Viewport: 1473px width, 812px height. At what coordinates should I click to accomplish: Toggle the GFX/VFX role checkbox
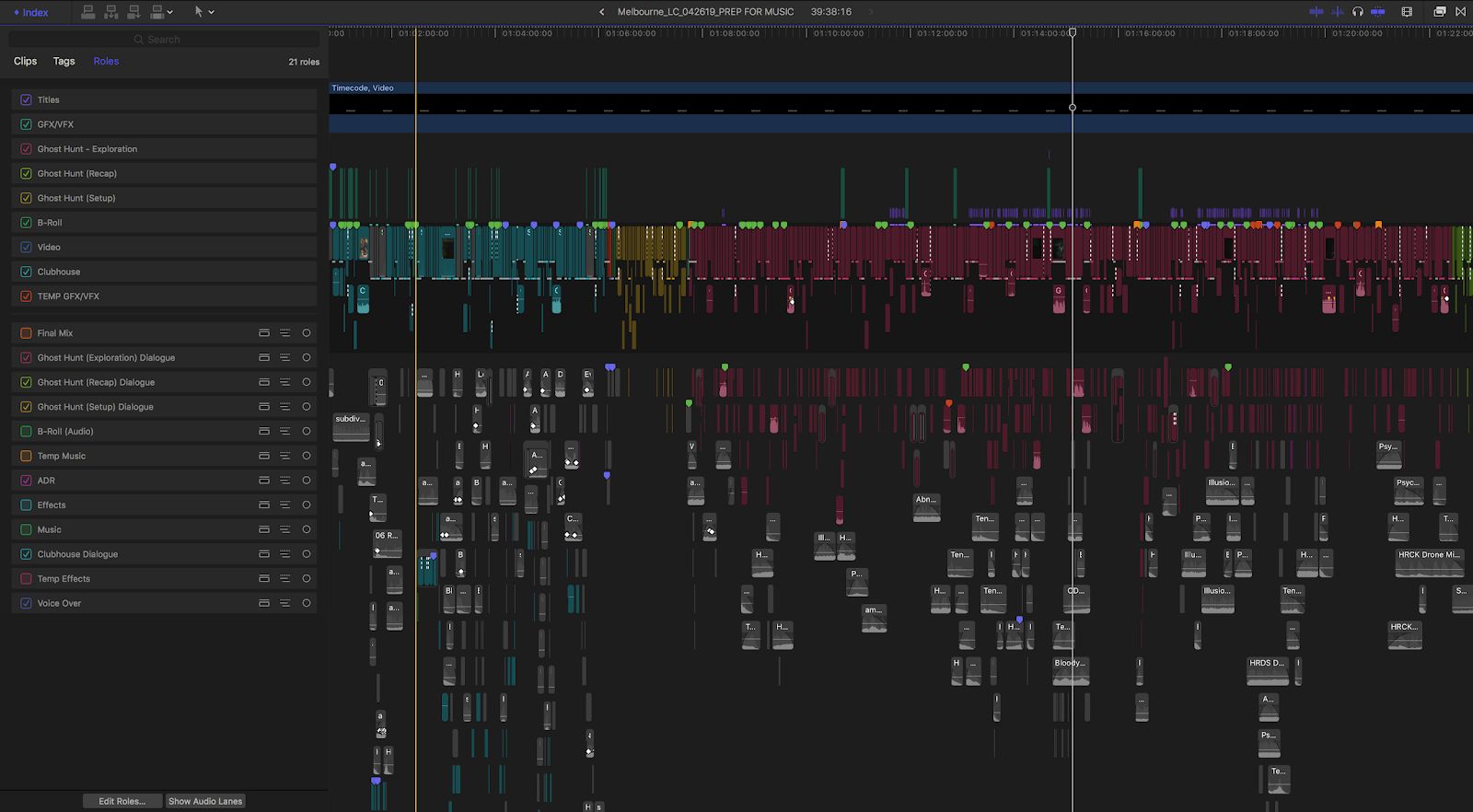pyautogui.click(x=26, y=124)
